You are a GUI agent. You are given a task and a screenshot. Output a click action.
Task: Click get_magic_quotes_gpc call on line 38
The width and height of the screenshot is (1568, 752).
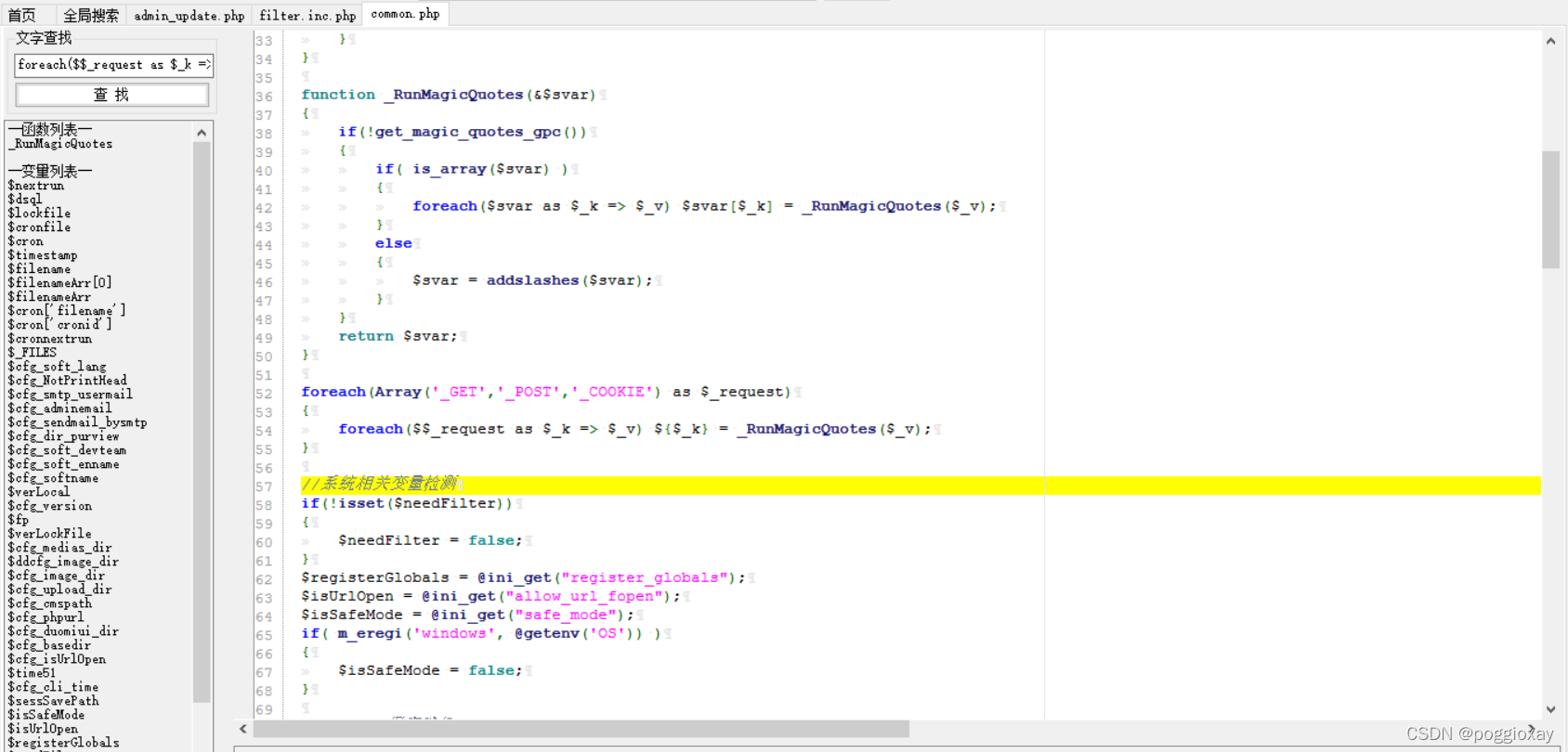467,132
